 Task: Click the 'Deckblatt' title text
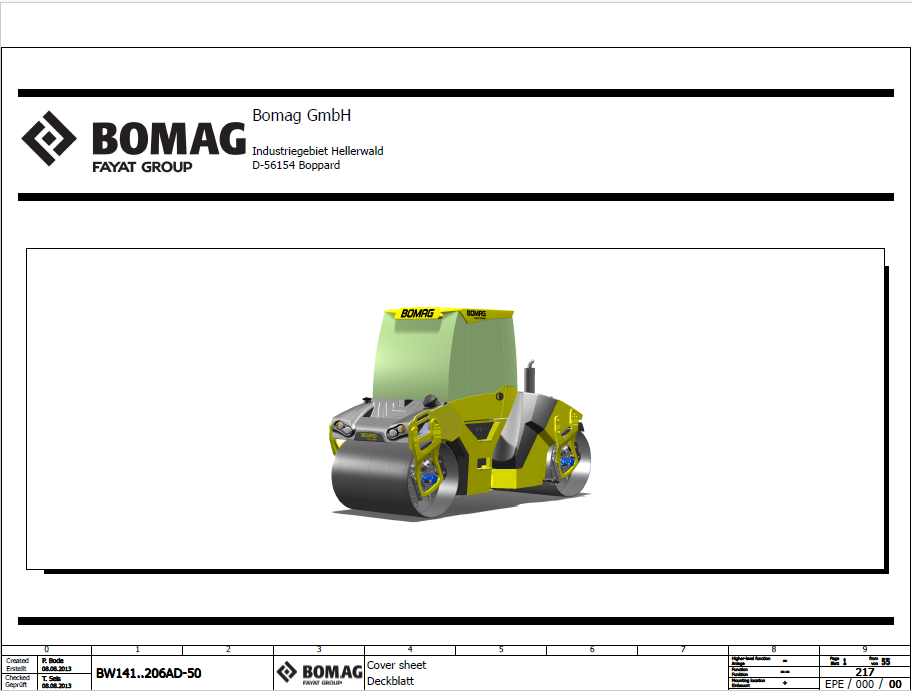coord(390,681)
